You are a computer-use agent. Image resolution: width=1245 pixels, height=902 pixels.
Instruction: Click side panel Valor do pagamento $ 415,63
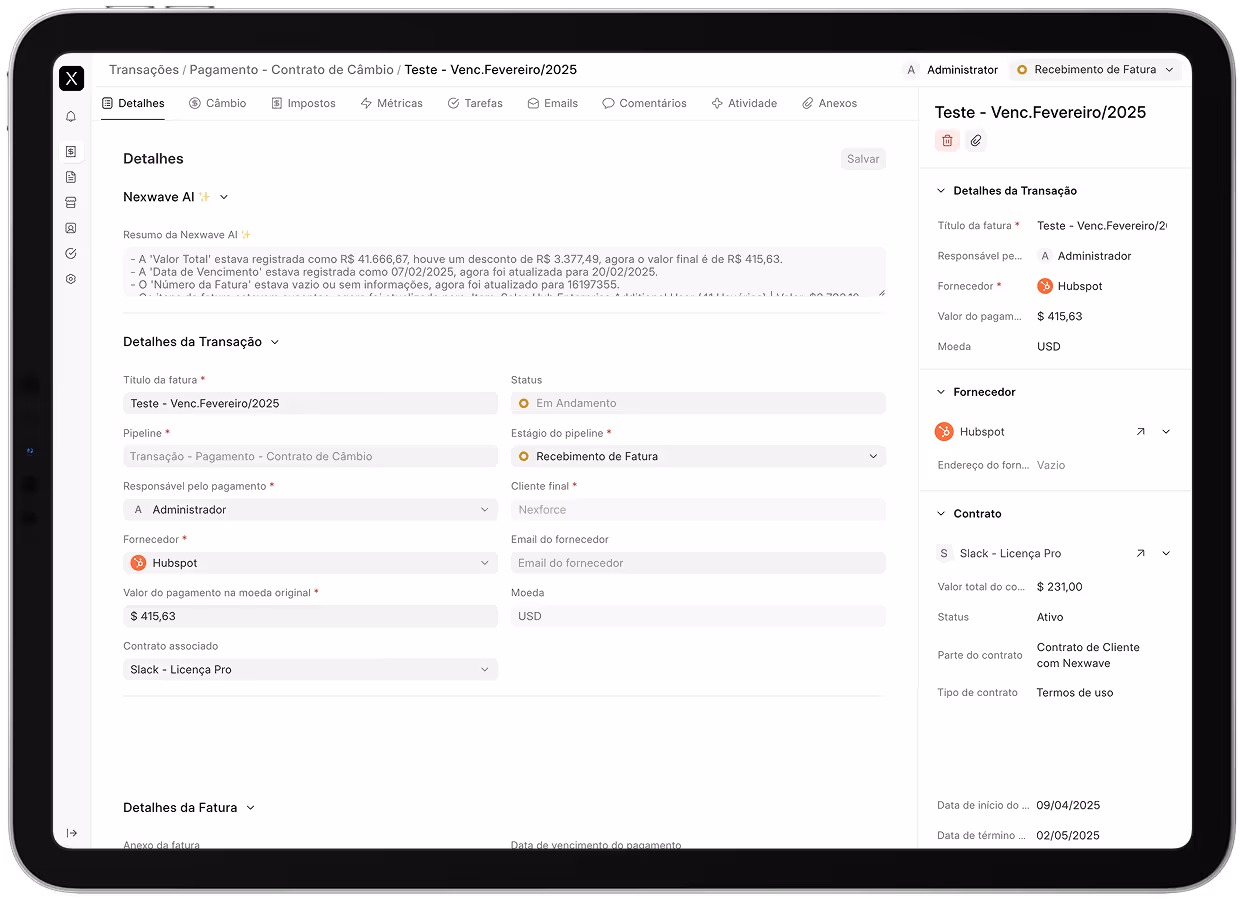click(1060, 316)
